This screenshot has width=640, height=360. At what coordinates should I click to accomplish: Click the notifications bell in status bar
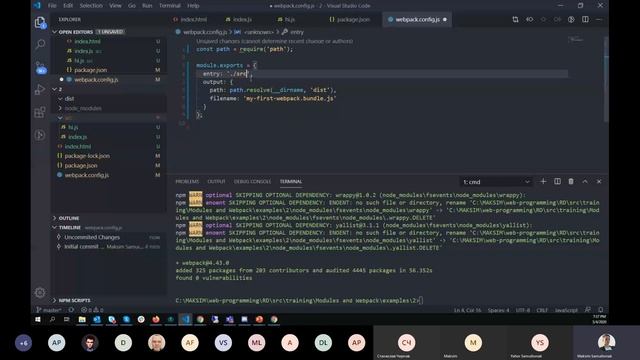(x=601, y=310)
